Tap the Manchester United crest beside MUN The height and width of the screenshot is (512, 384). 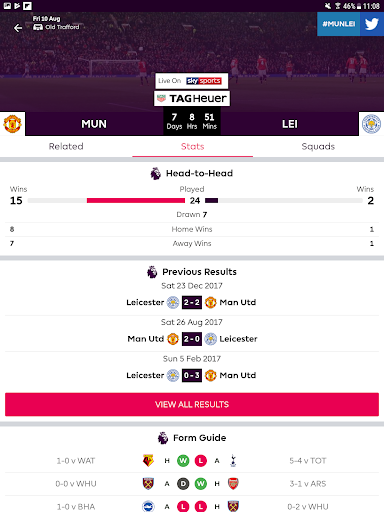(12, 124)
